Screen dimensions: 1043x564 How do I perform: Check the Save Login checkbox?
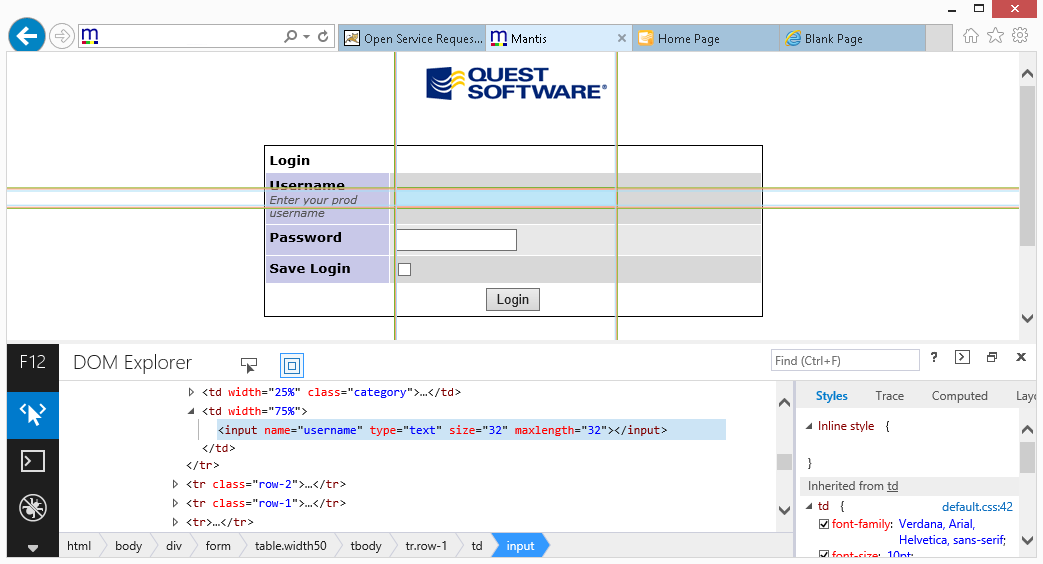404,269
